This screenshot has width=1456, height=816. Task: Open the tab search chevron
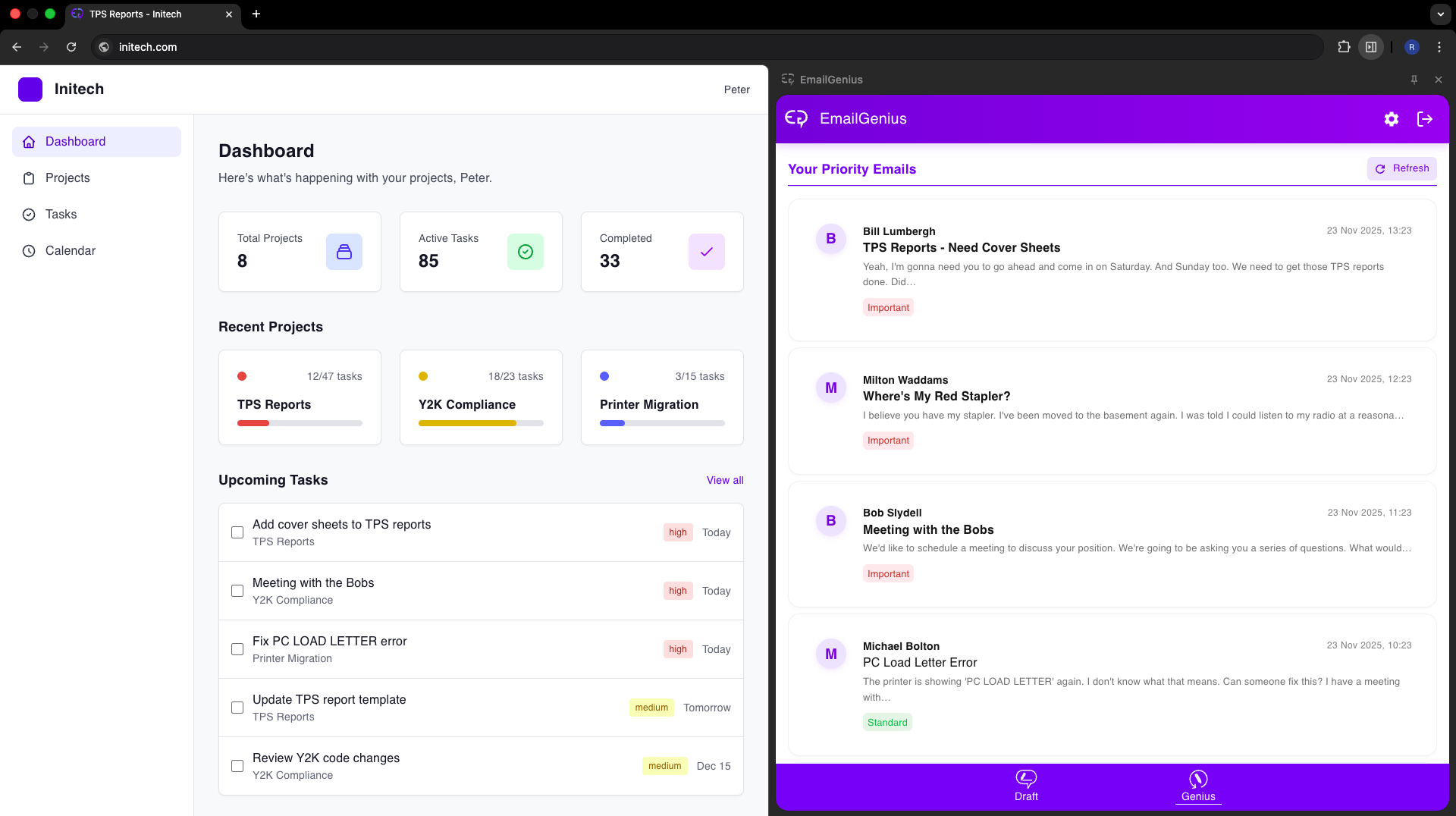point(1439,14)
